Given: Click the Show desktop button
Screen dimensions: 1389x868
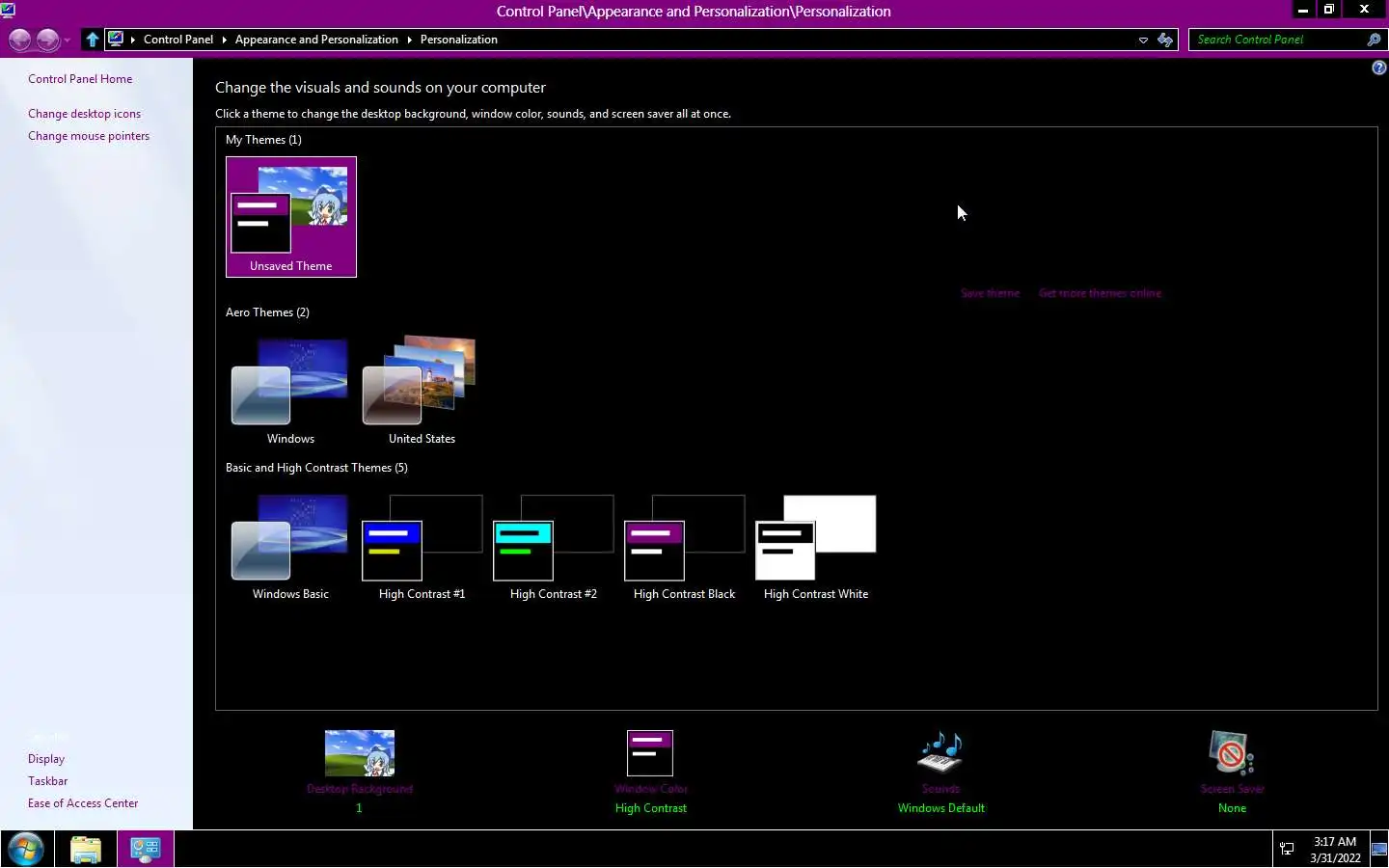Looking at the screenshot, I should point(1379,849).
